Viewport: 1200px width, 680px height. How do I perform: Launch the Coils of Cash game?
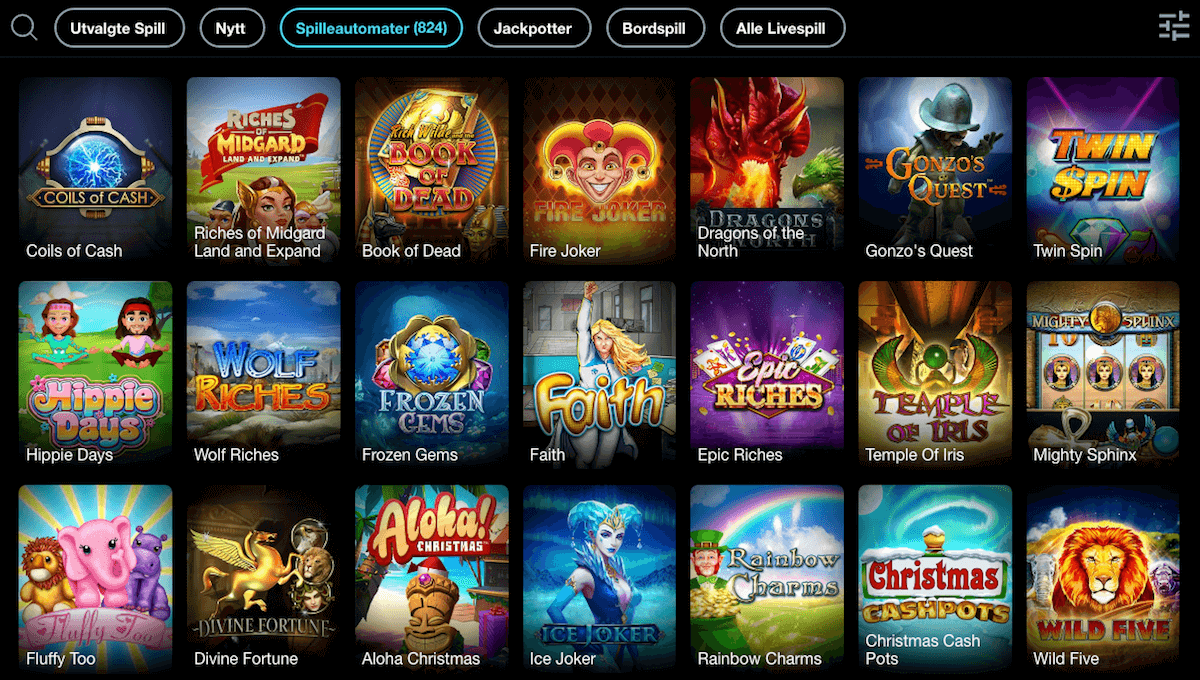point(96,173)
